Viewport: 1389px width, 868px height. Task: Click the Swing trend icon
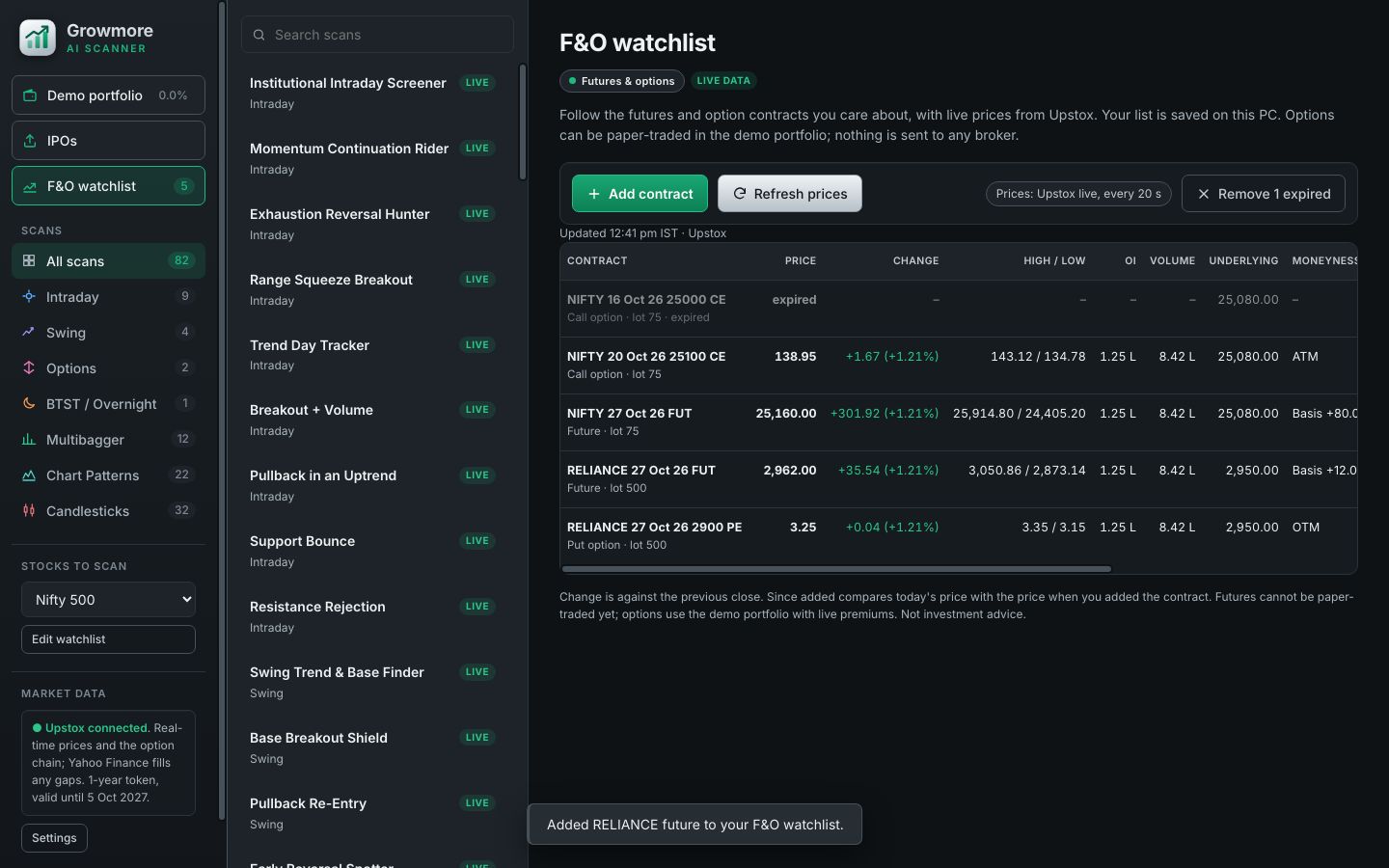click(29, 332)
